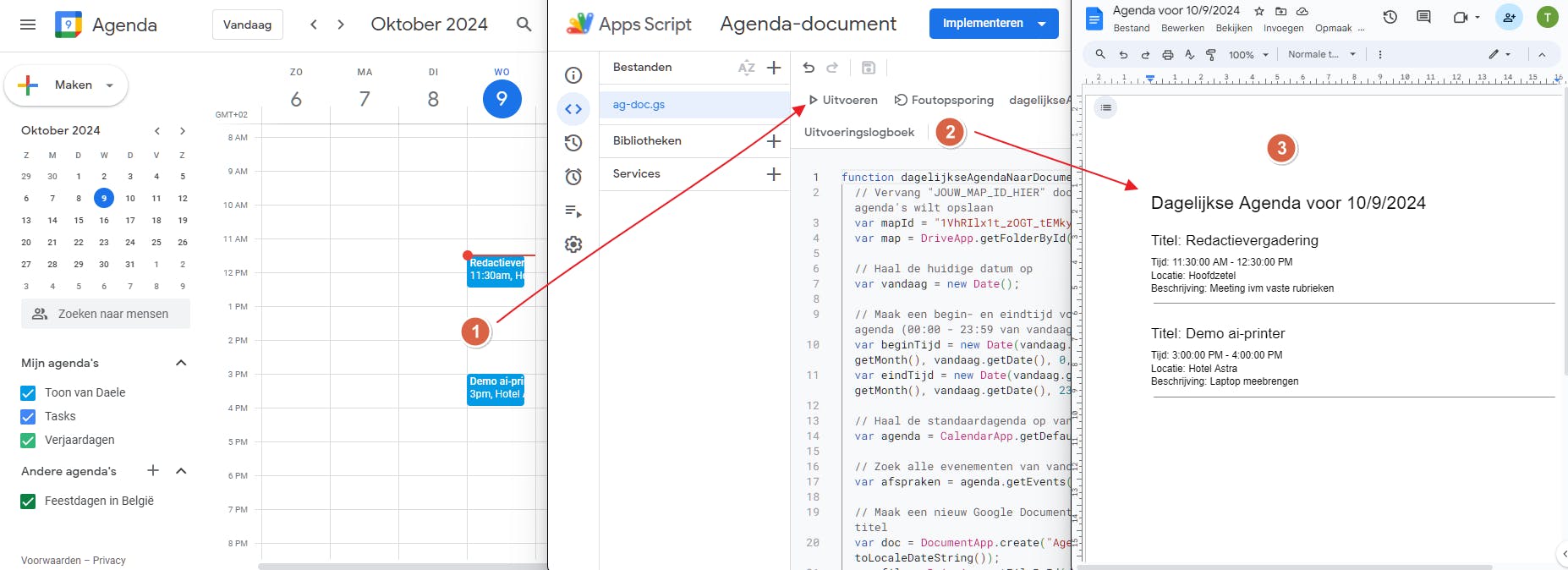
Task: Open the Apps Script editor code icon
Action: click(573, 109)
